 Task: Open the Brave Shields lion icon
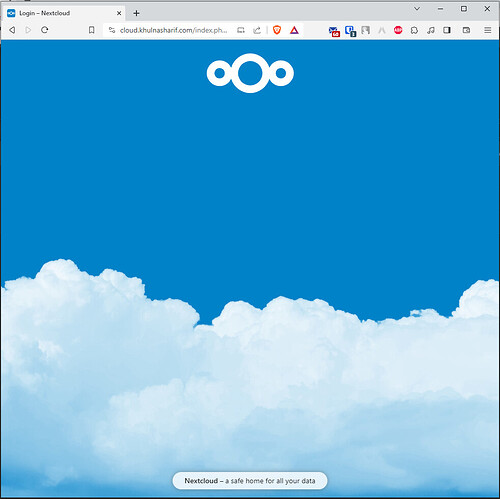(277, 30)
